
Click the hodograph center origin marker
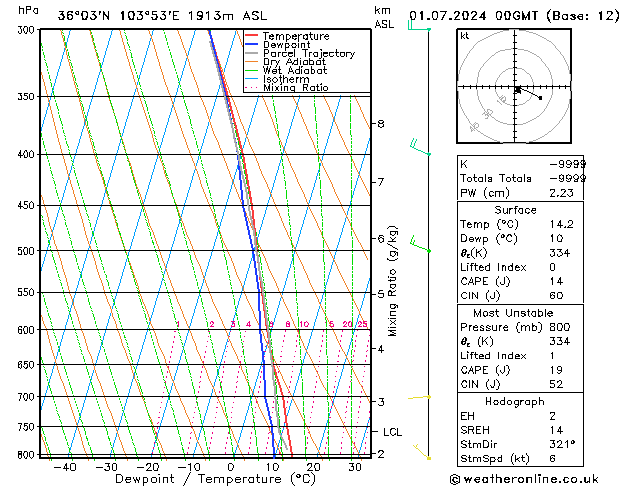pos(518,89)
